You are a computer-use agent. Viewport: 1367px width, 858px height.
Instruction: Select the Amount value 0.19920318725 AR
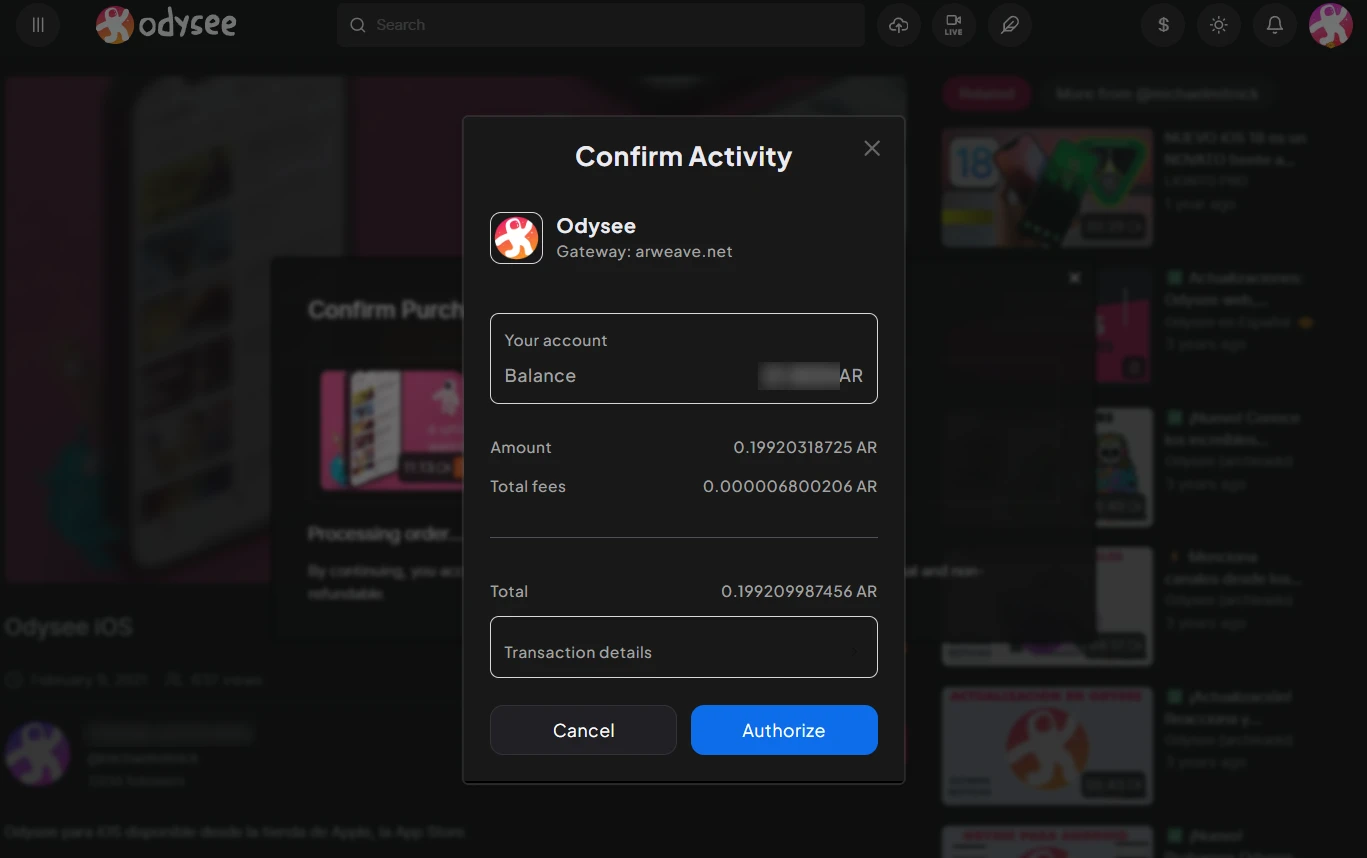pos(805,447)
